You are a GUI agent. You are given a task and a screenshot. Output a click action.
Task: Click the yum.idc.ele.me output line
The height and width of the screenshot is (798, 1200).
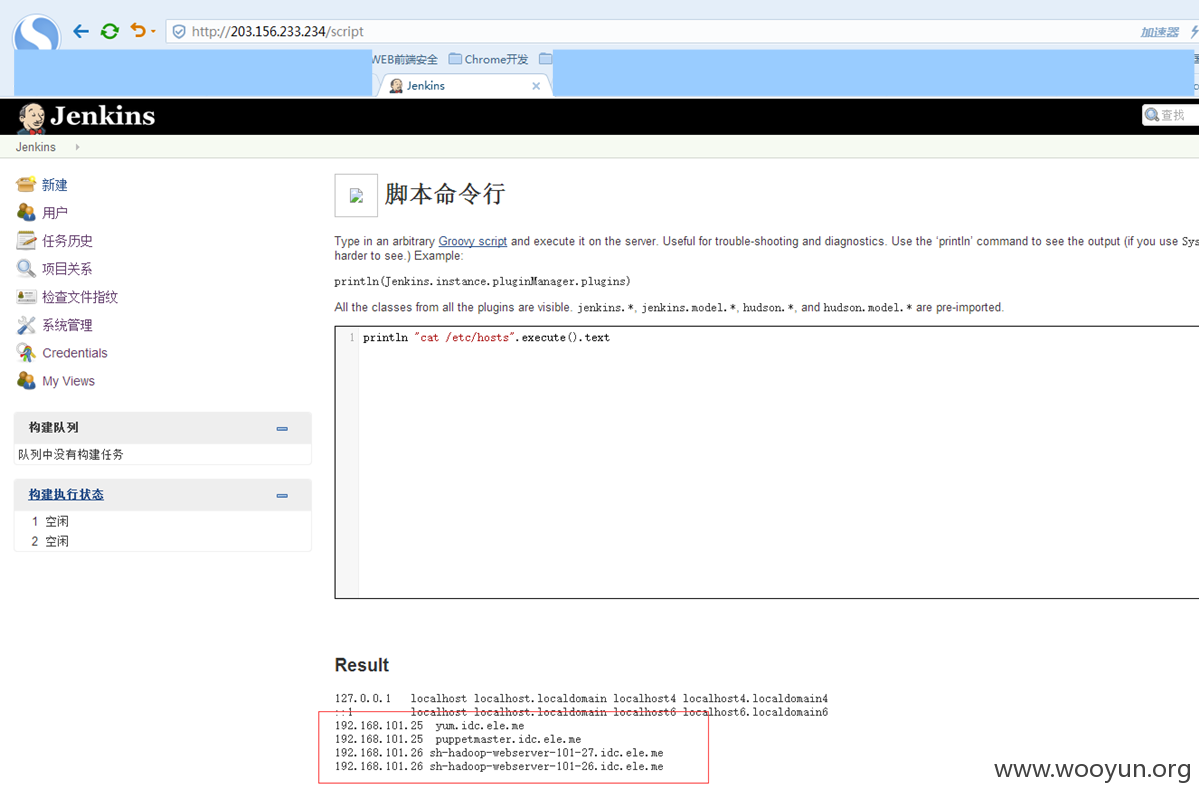pos(429,725)
